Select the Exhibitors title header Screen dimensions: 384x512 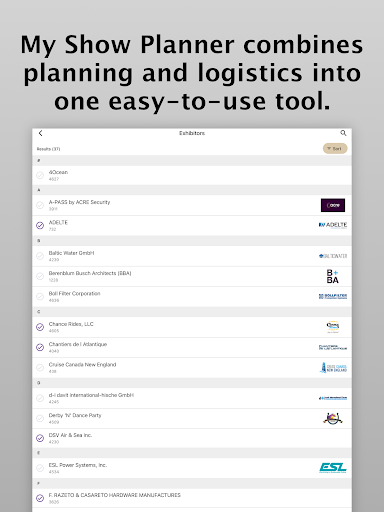point(192,133)
